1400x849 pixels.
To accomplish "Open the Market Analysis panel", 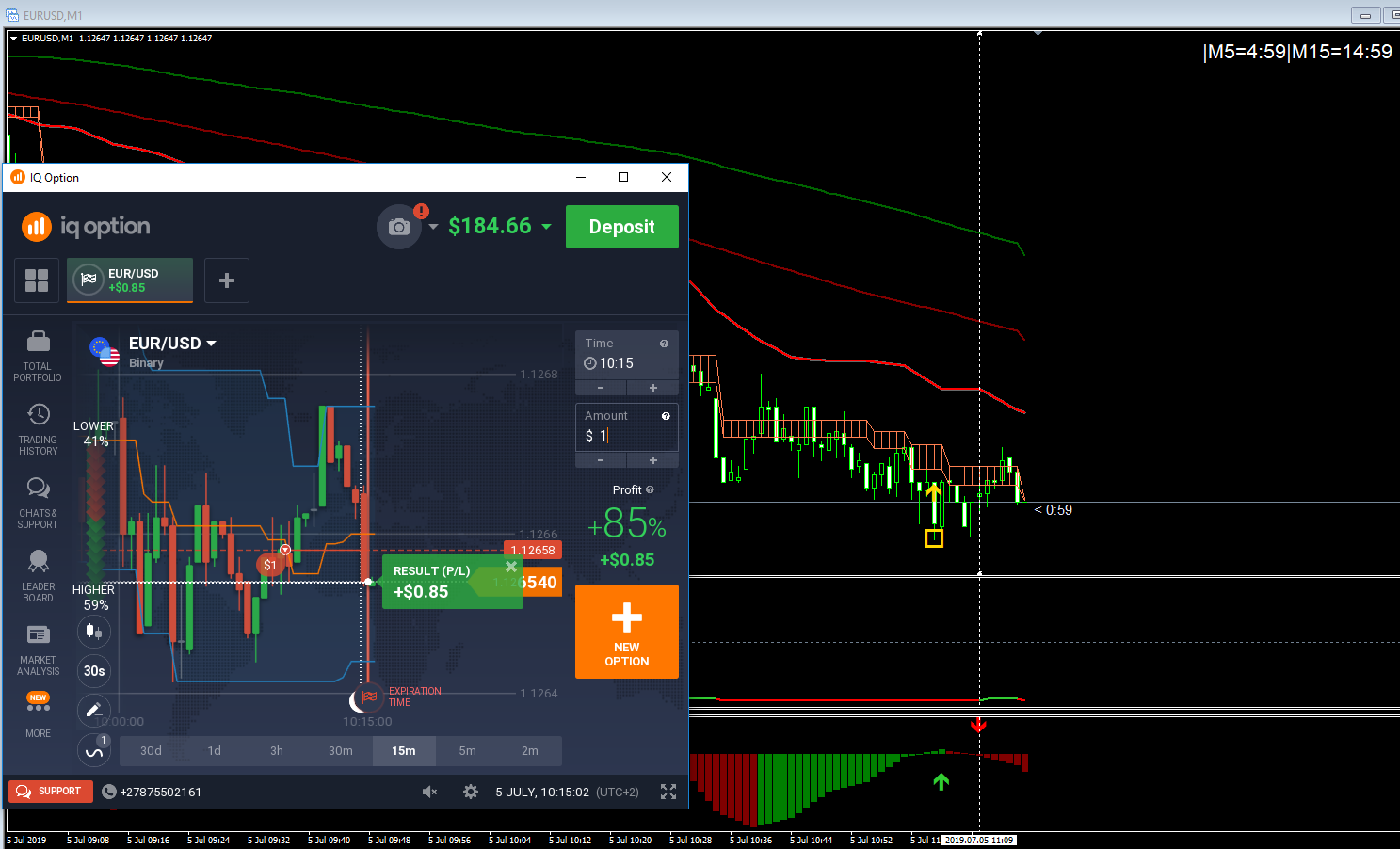I will click(38, 649).
